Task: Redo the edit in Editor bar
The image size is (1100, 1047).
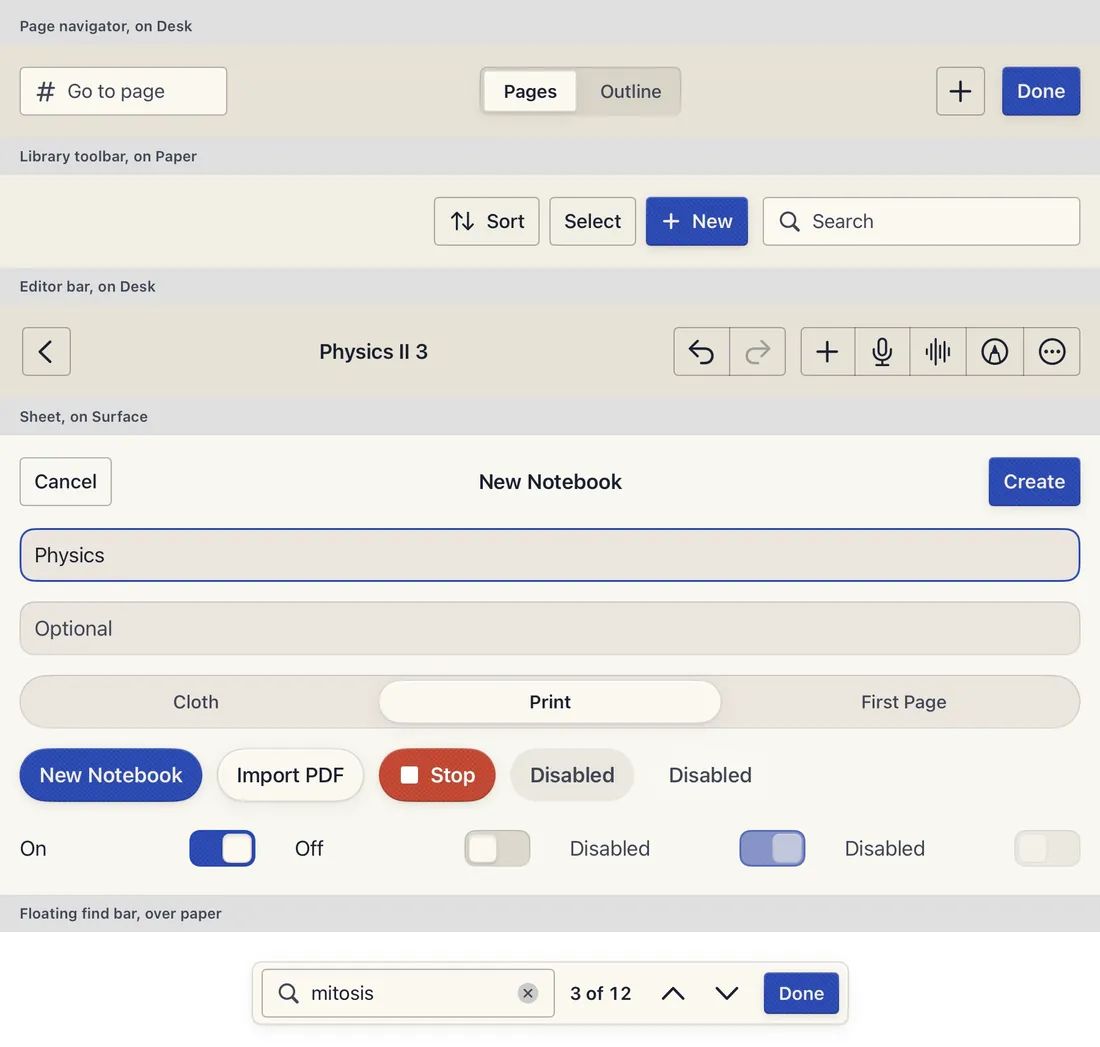Action: click(758, 352)
